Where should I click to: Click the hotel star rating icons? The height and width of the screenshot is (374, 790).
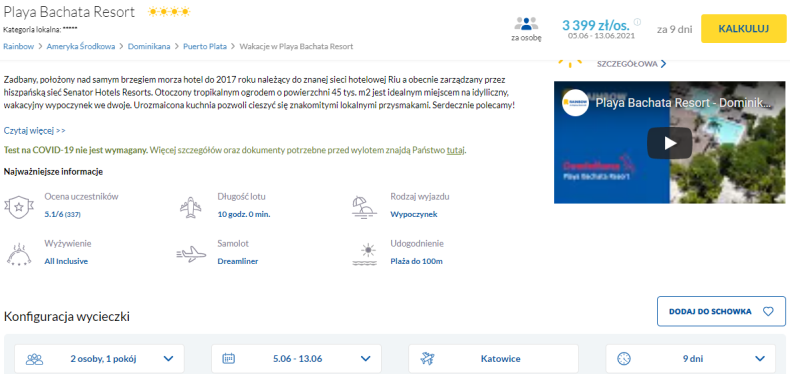pos(169,12)
